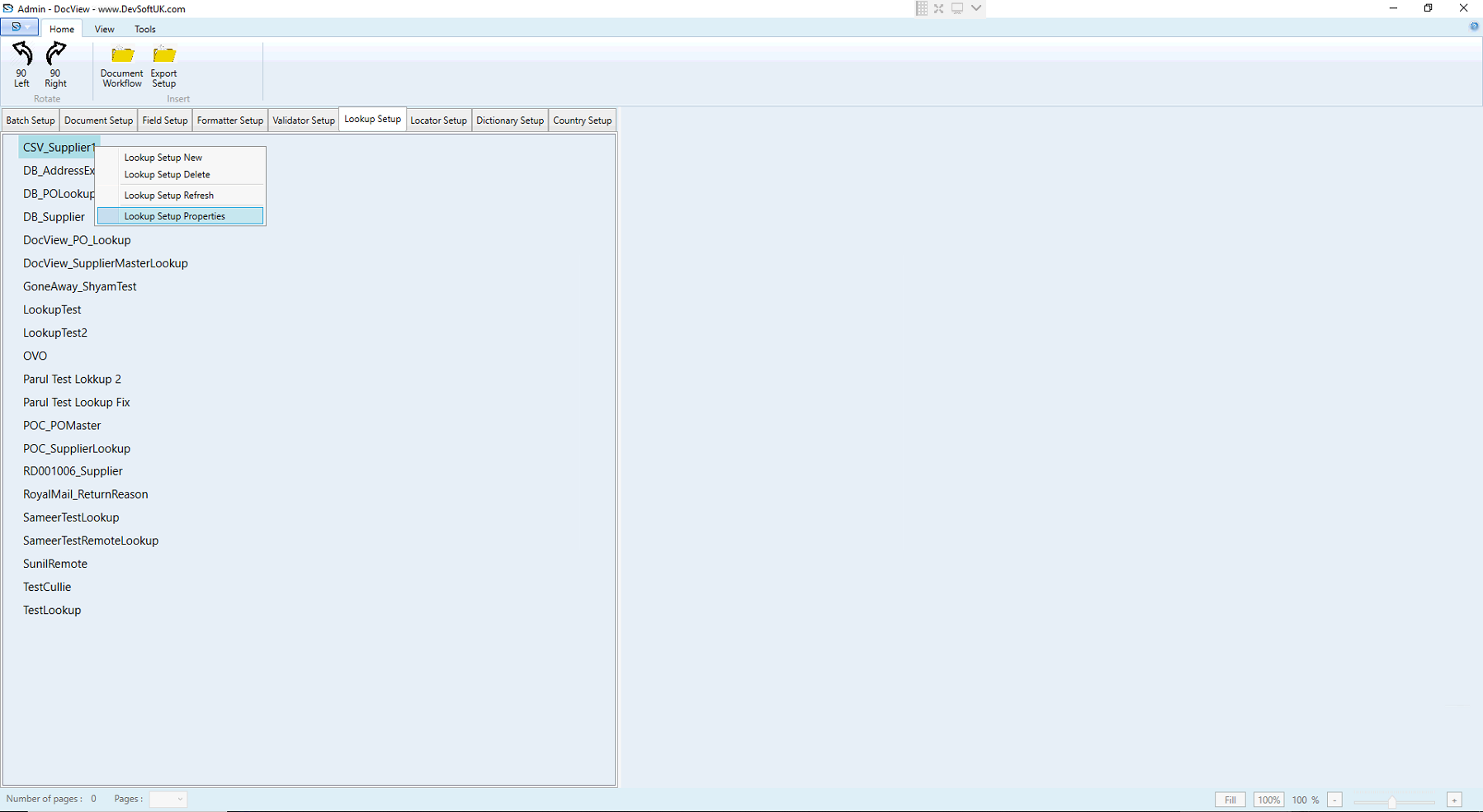Click the grid icon in quick access toolbar
The height and width of the screenshot is (812, 1483).
(921, 8)
